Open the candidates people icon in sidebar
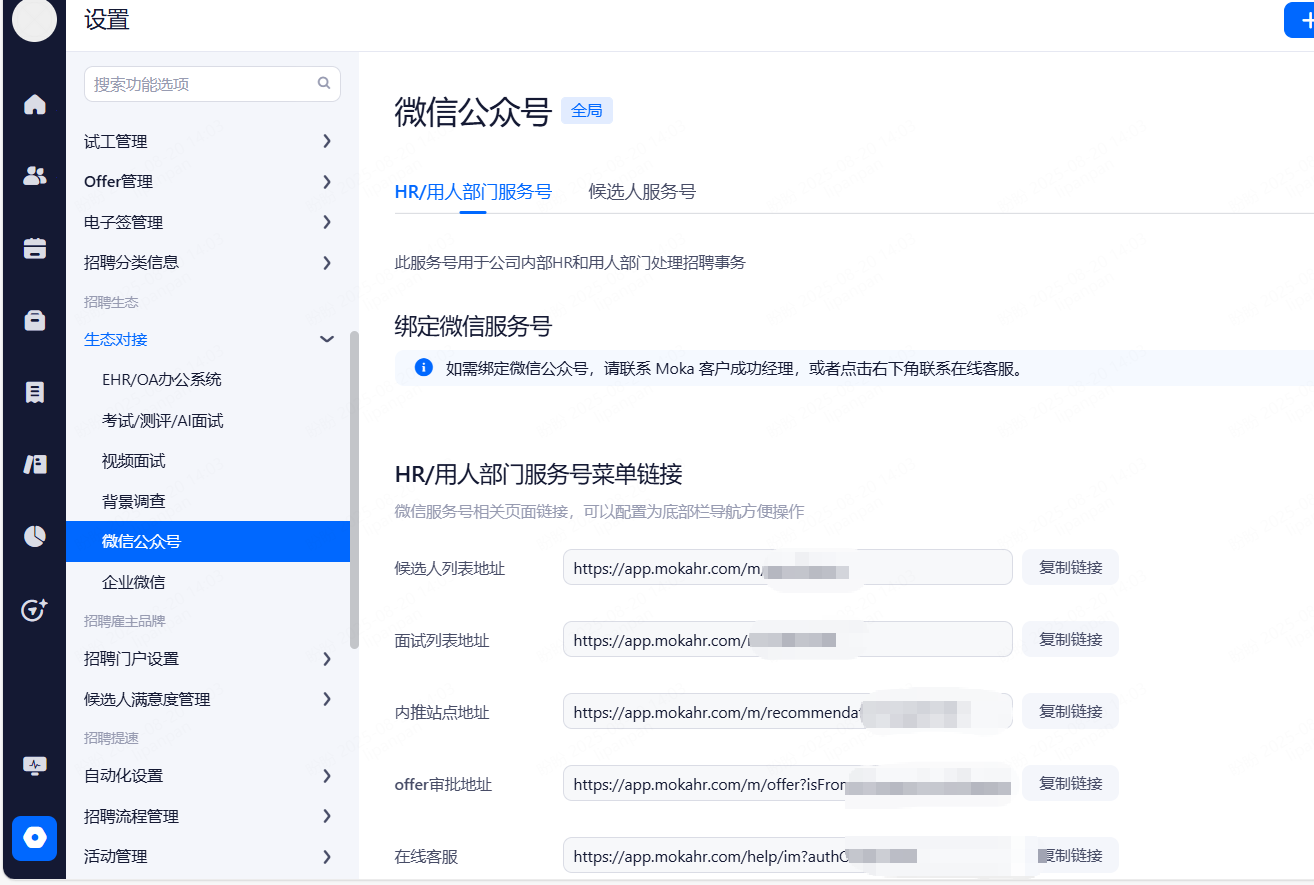1314x885 pixels. point(35,176)
